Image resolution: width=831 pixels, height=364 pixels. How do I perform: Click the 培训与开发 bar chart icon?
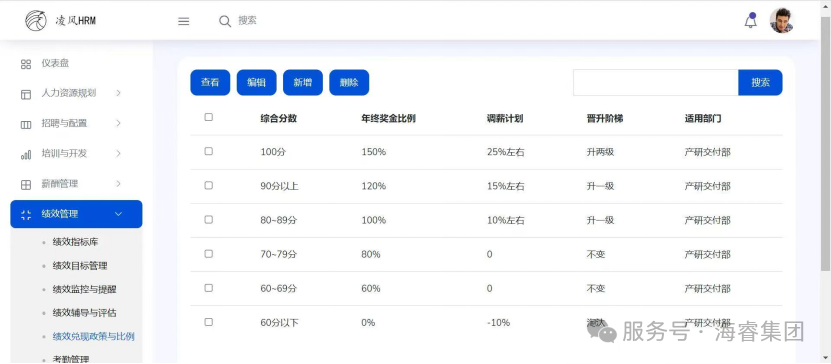coord(26,154)
